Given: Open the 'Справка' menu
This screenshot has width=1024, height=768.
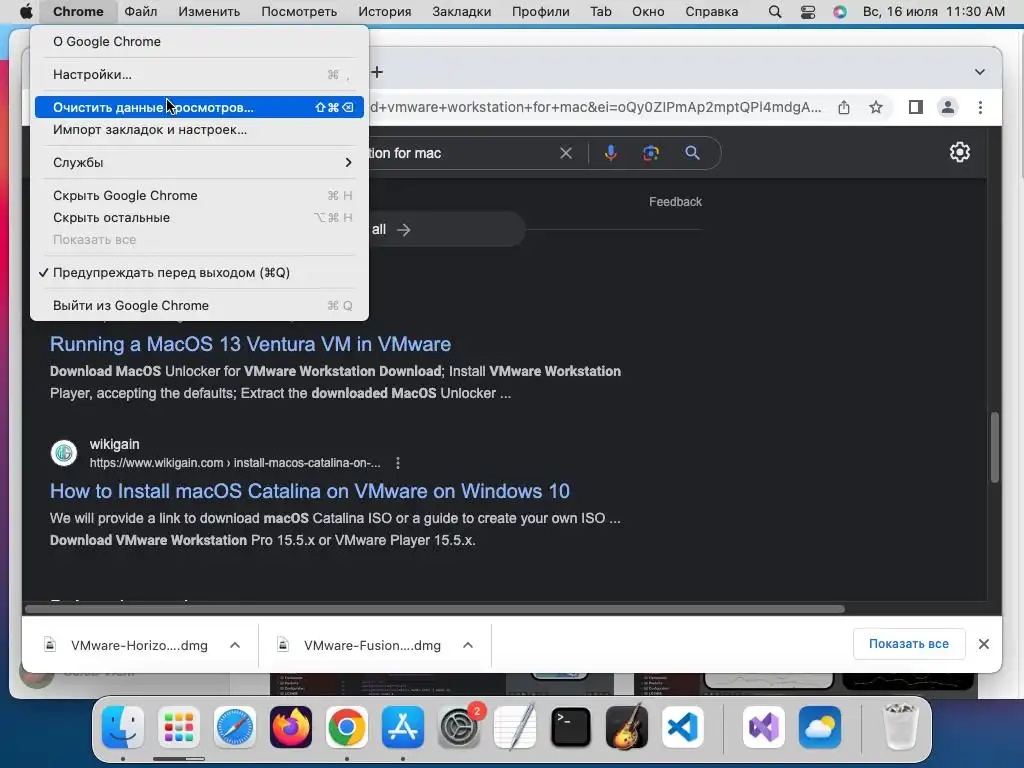Looking at the screenshot, I should coord(712,12).
